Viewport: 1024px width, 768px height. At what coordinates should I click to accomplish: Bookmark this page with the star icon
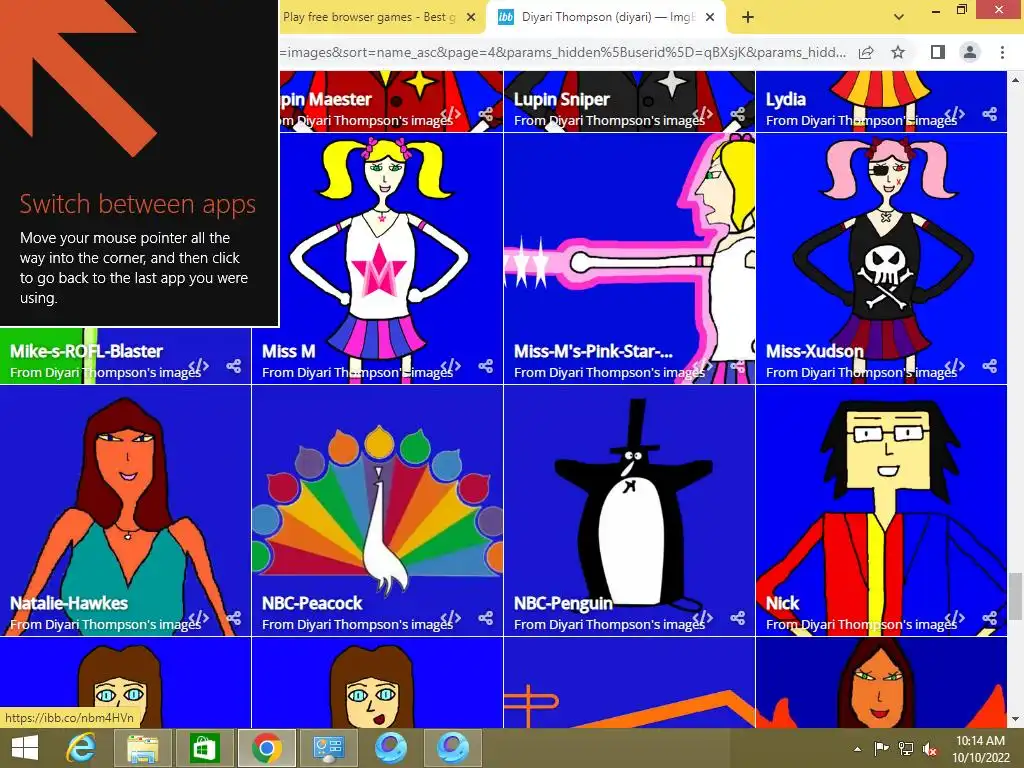898,52
